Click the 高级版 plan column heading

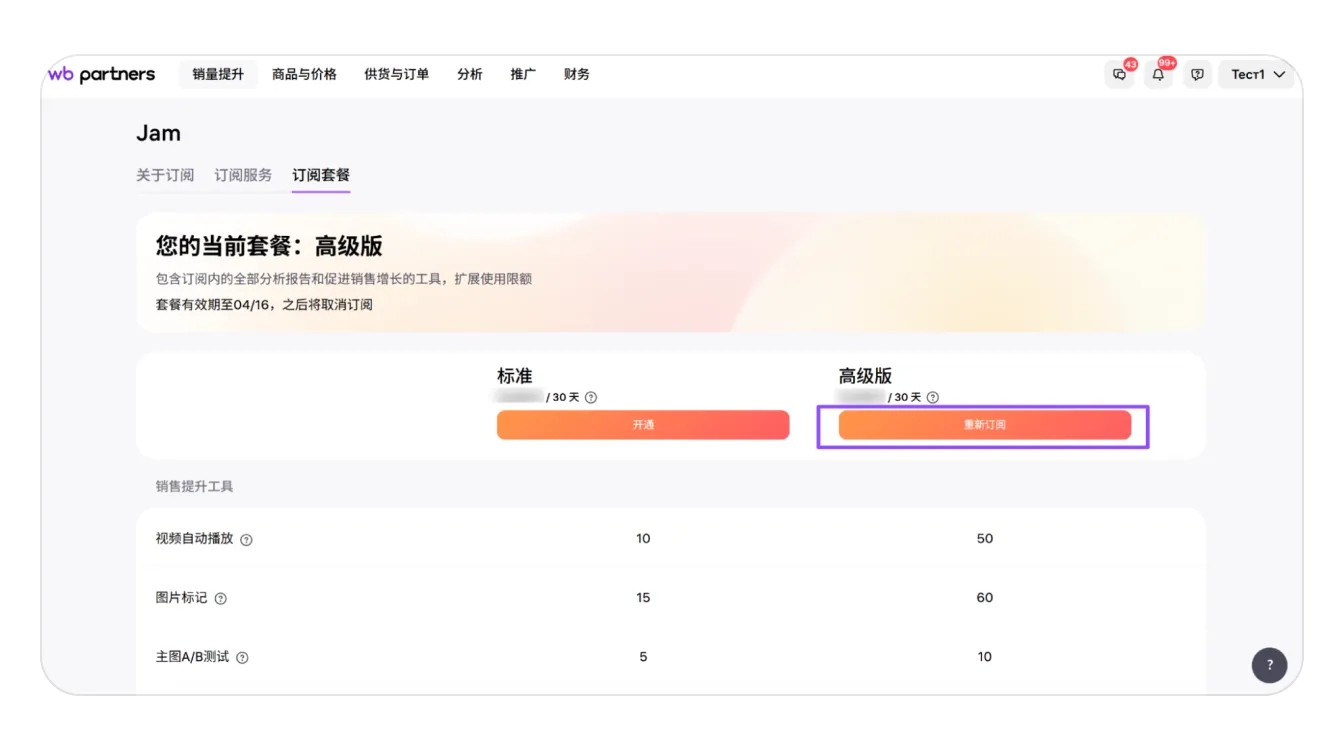click(865, 376)
